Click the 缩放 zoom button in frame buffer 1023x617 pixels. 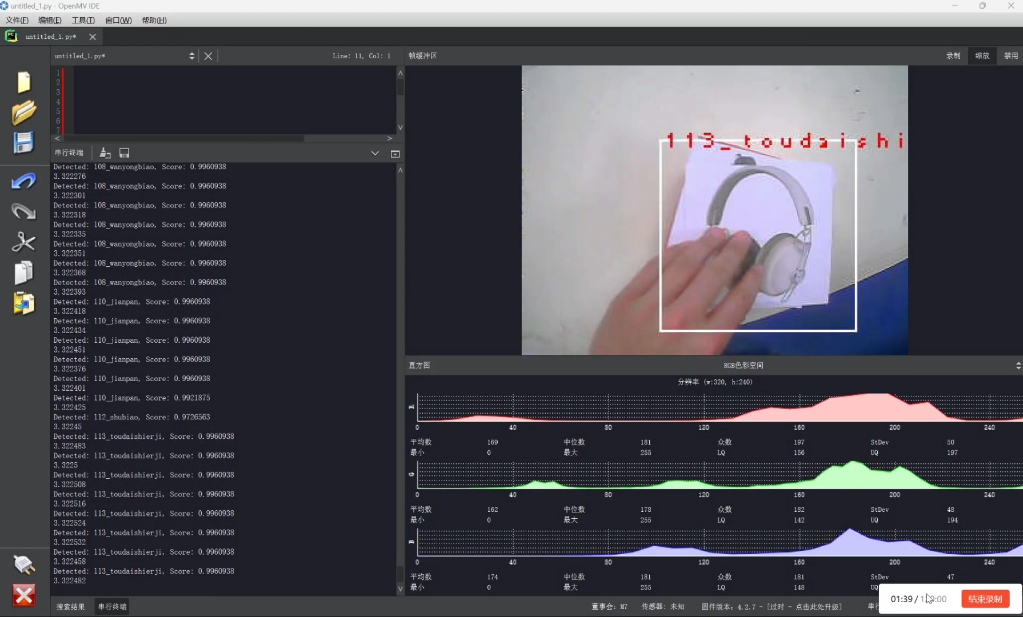982,56
